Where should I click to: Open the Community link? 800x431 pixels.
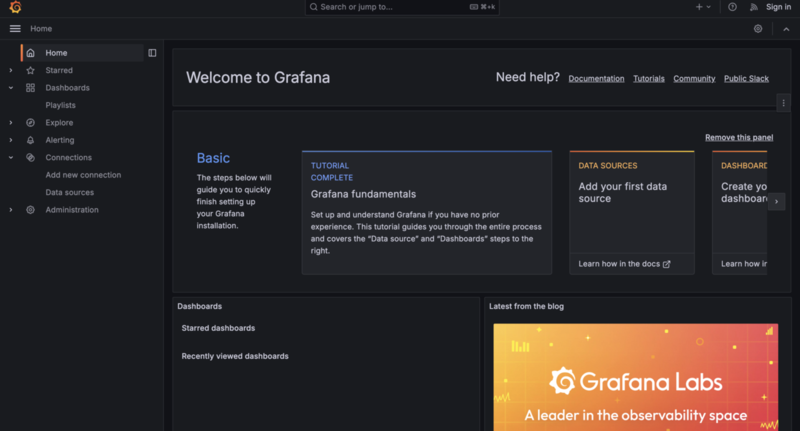pos(694,79)
